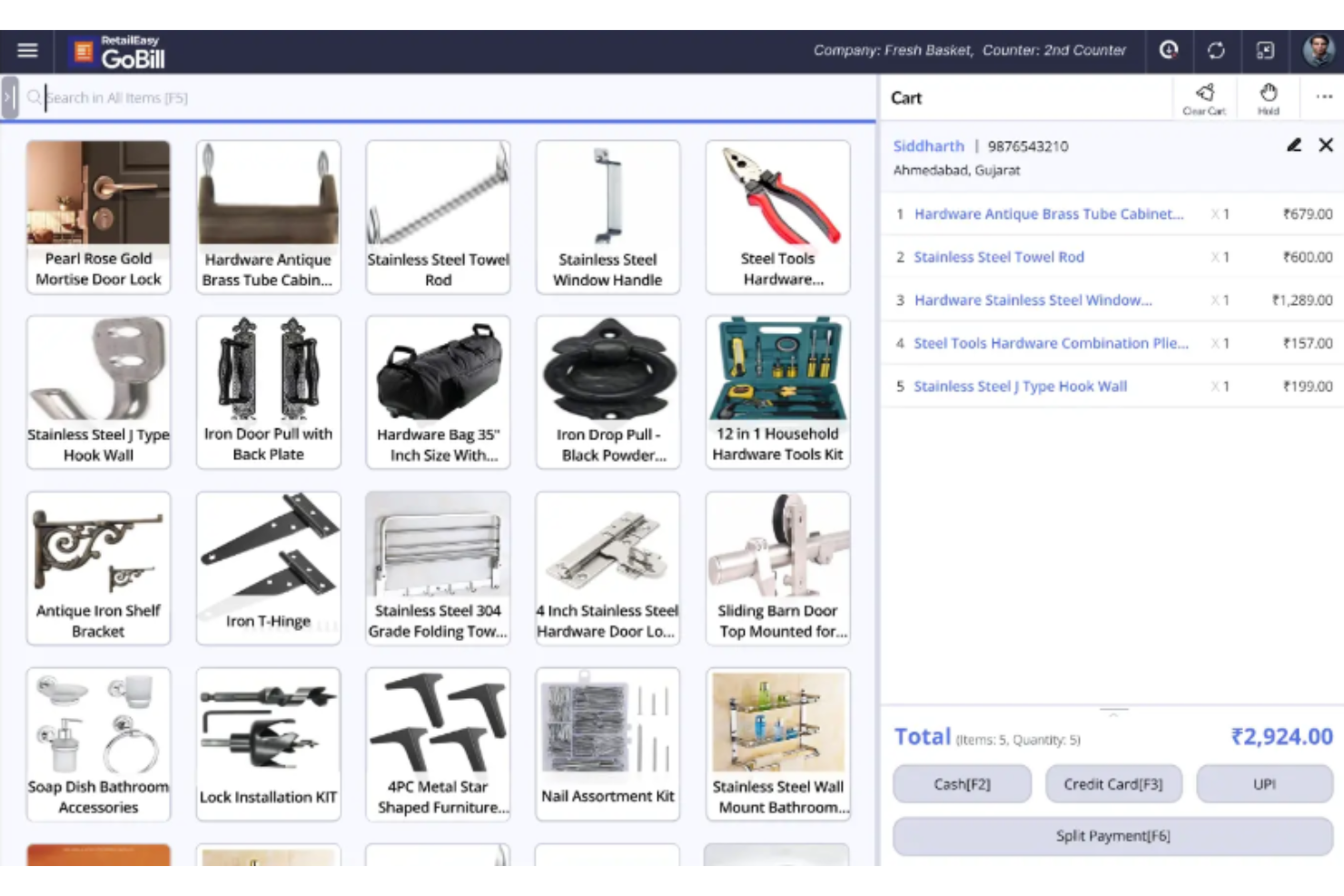
Task: Click the RetailEasy GoBill logo
Action: (119, 53)
